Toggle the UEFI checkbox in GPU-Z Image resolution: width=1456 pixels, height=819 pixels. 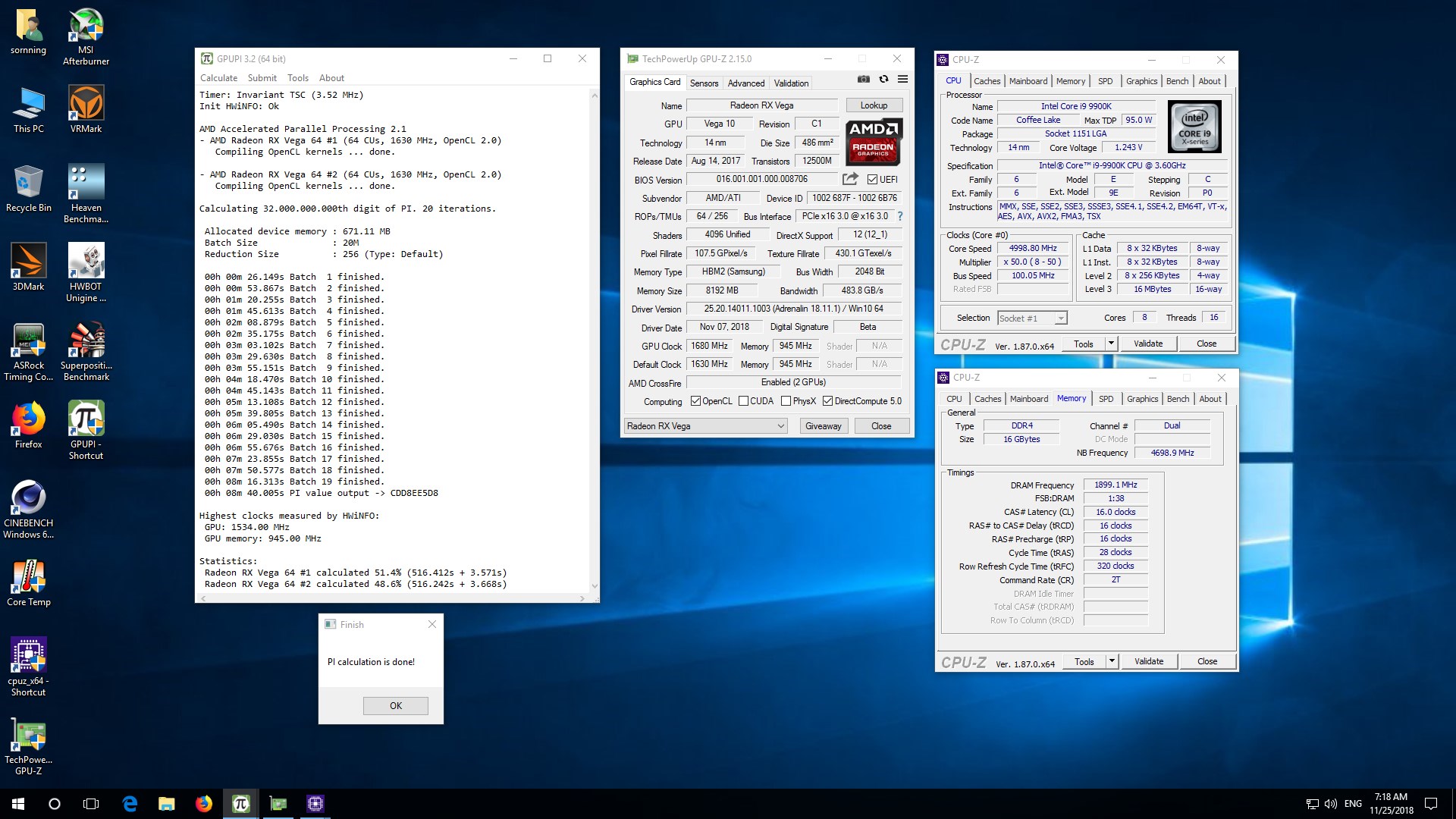point(872,180)
